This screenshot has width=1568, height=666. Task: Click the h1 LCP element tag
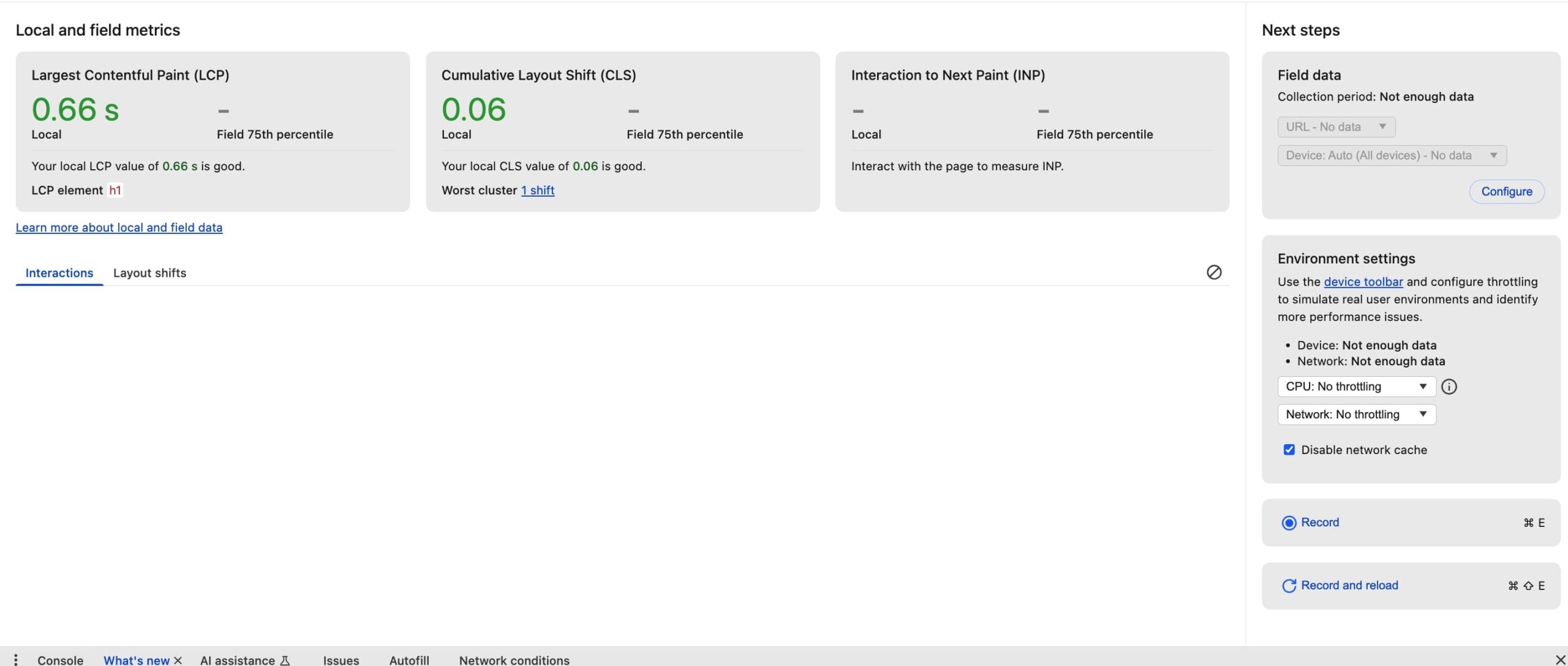tap(115, 191)
